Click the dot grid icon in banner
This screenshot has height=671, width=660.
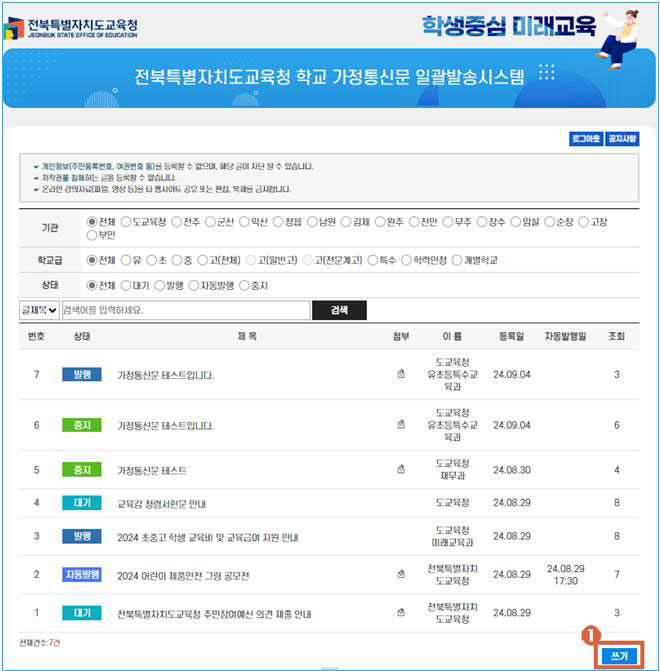coord(546,72)
